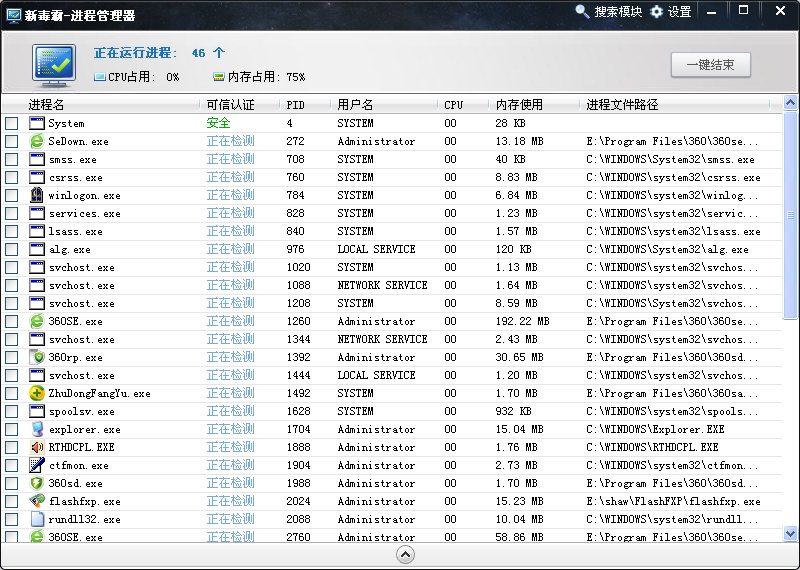Open the title bar dropdown menu arrow
The width and height of the screenshot is (800, 570).
[711, 12]
